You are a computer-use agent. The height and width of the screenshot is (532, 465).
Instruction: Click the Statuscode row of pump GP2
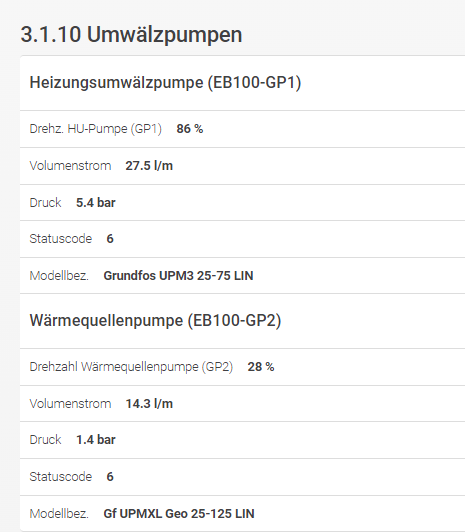pos(243,477)
